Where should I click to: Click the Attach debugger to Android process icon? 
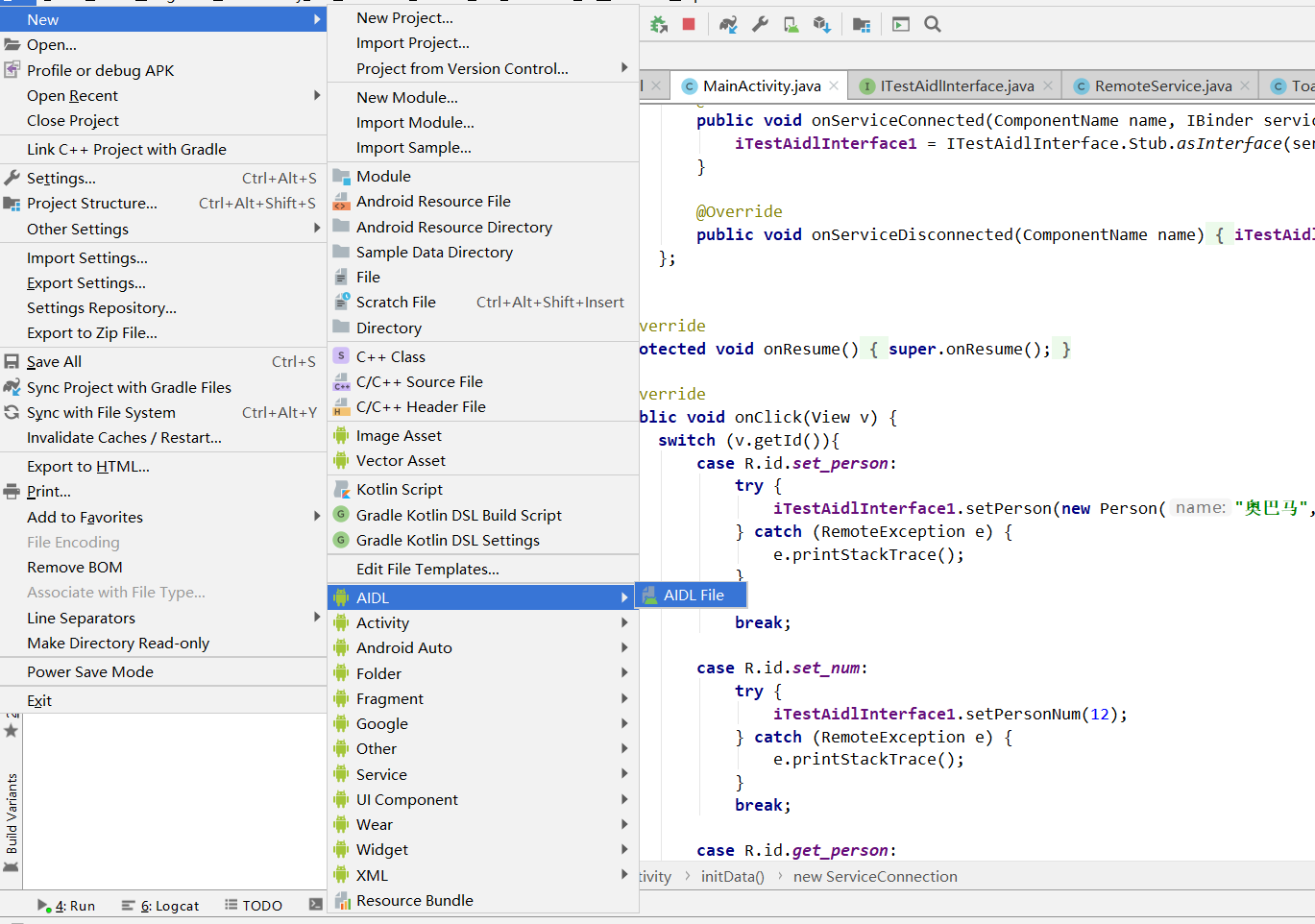coord(659,25)
